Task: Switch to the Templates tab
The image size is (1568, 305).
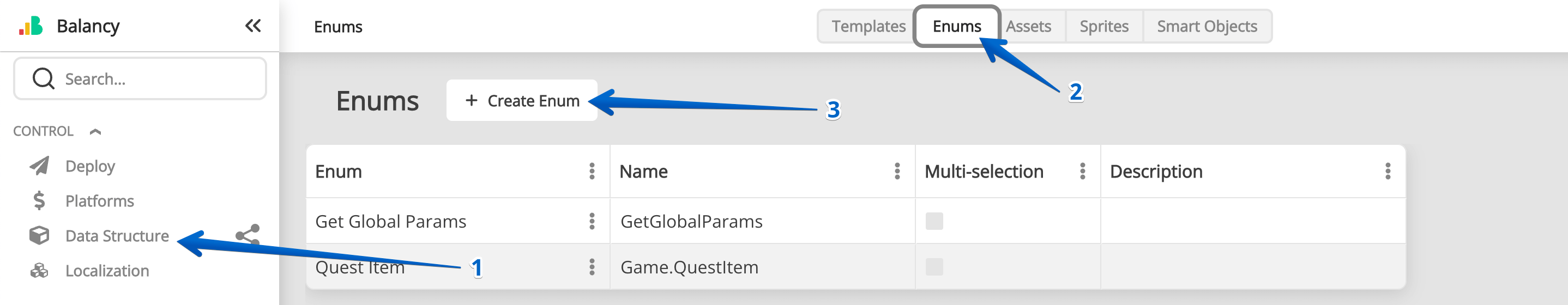Action: pyautogui.click(x=868, y=26)
